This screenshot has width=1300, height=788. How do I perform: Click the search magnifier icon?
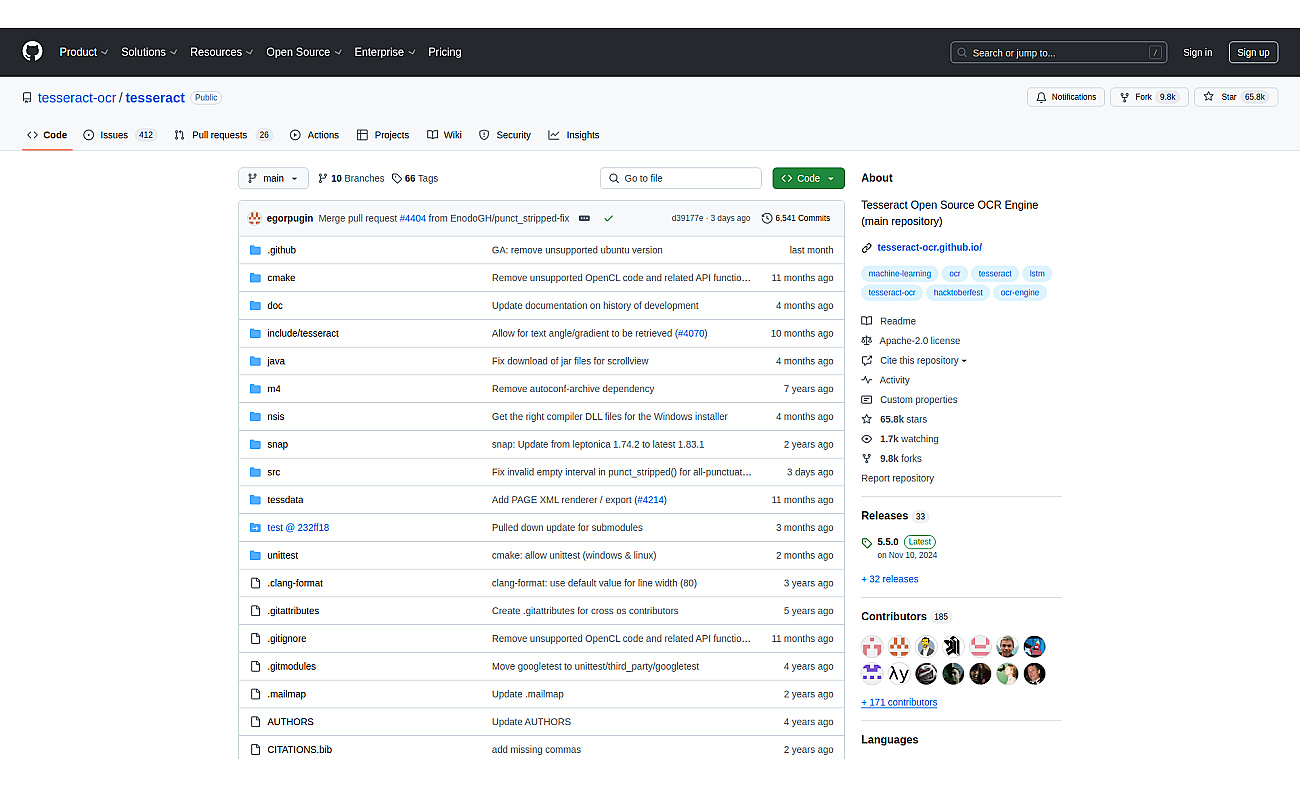tap(962, 53)
